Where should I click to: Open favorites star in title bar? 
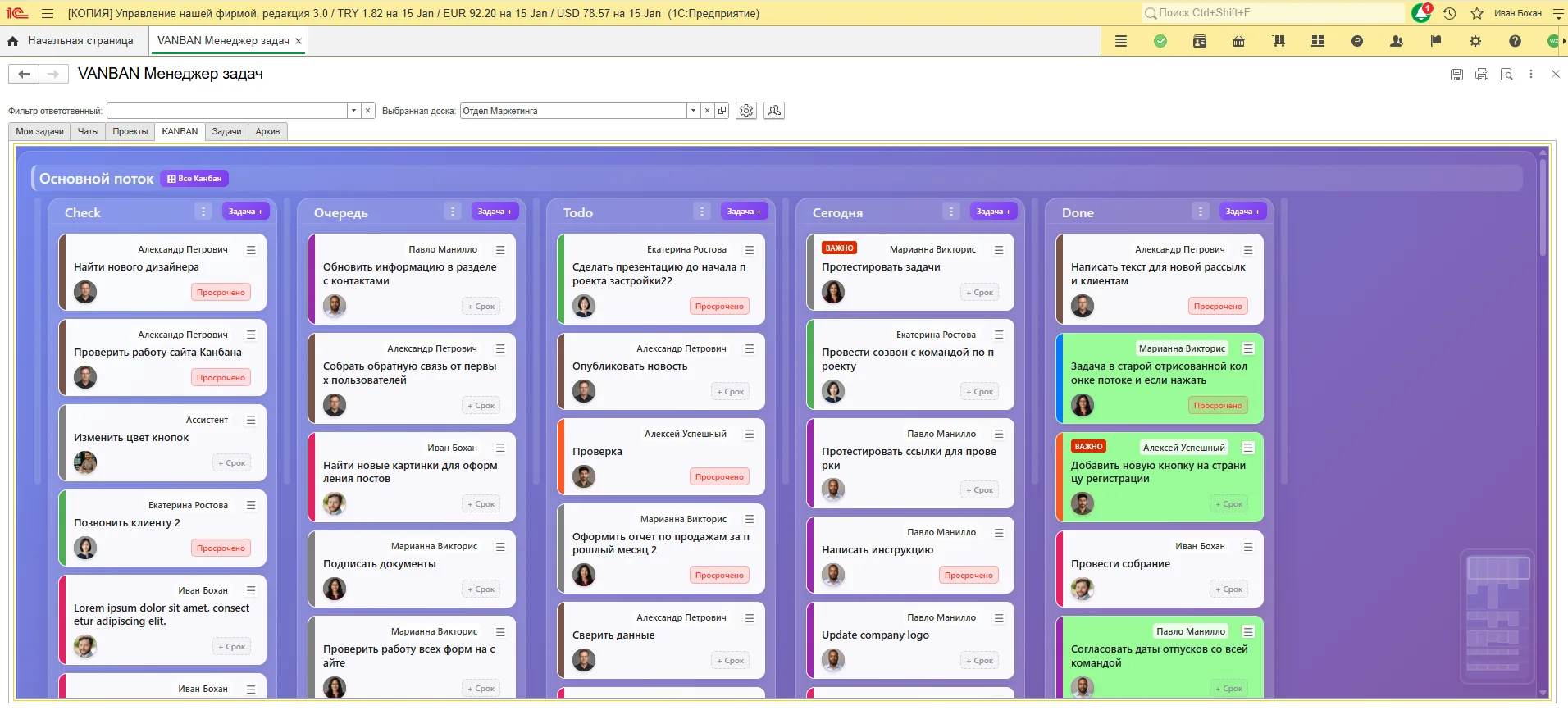click(x=1477, y=13)
